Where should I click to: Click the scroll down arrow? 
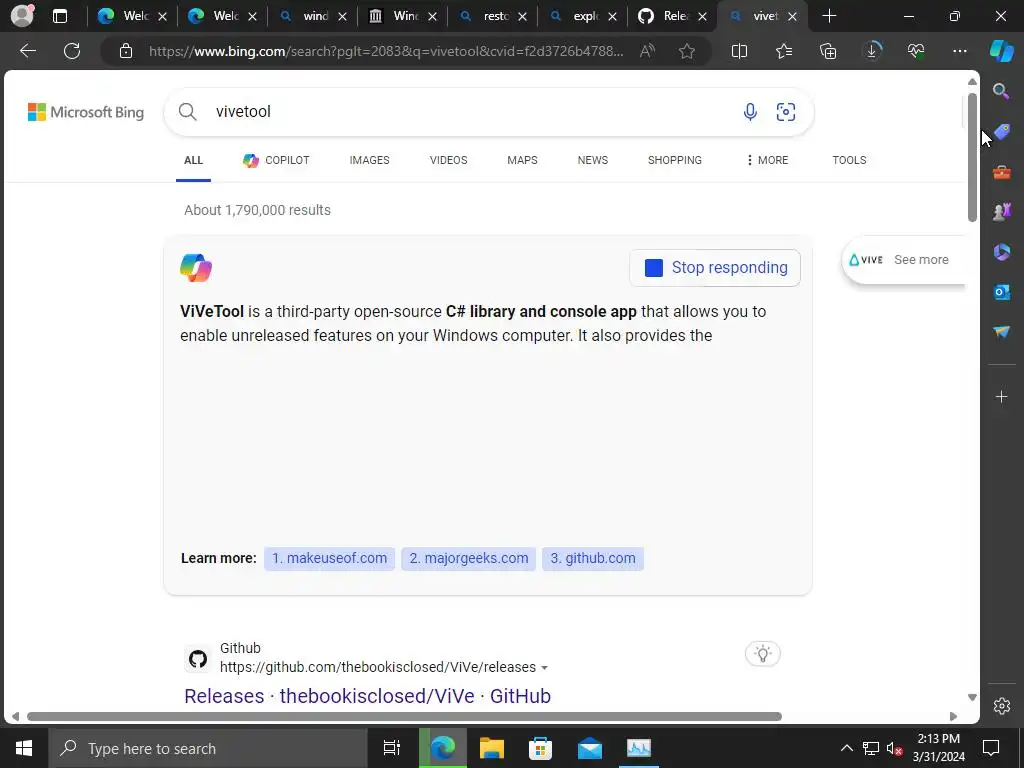(x=972, y=697)
